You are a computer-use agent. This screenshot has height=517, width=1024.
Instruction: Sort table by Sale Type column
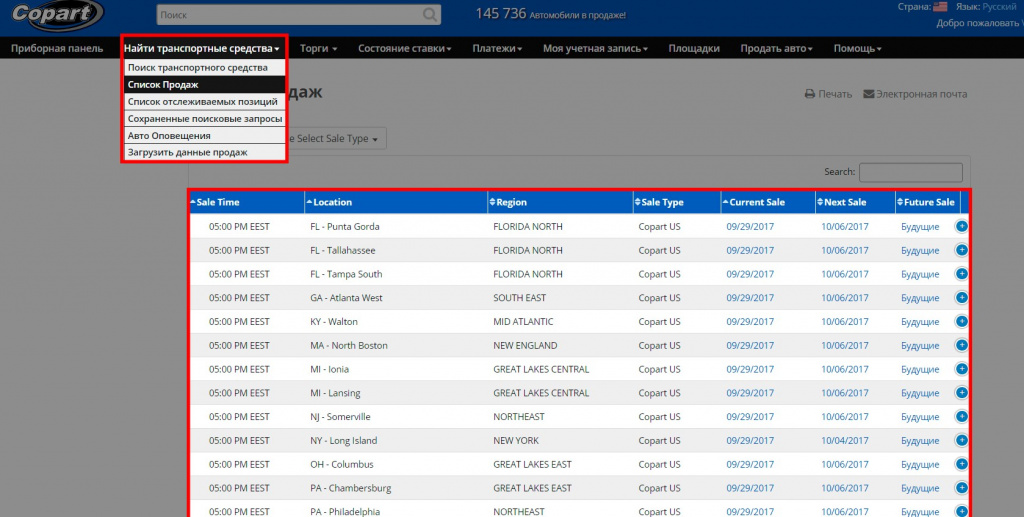677,202
